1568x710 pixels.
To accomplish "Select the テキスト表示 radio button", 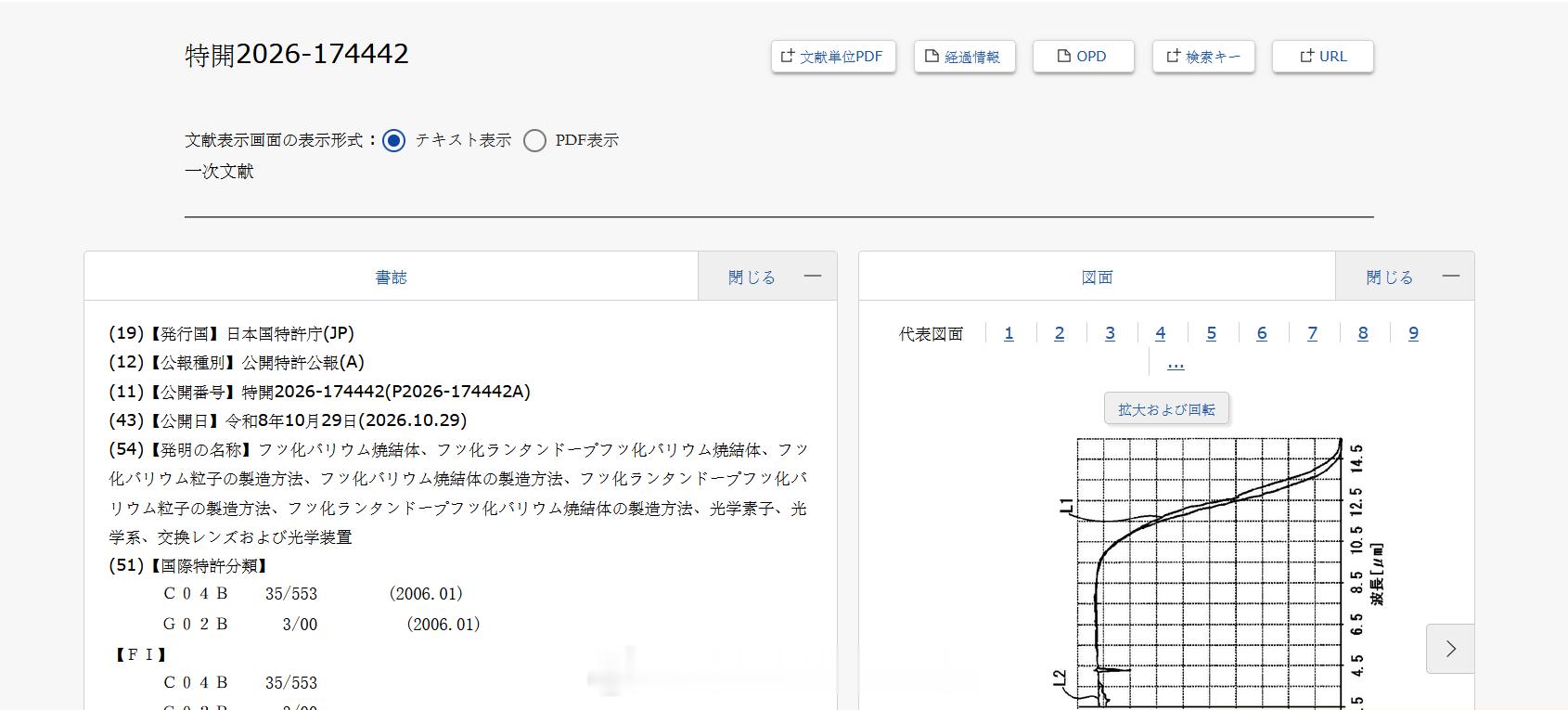I will [393, 140].
